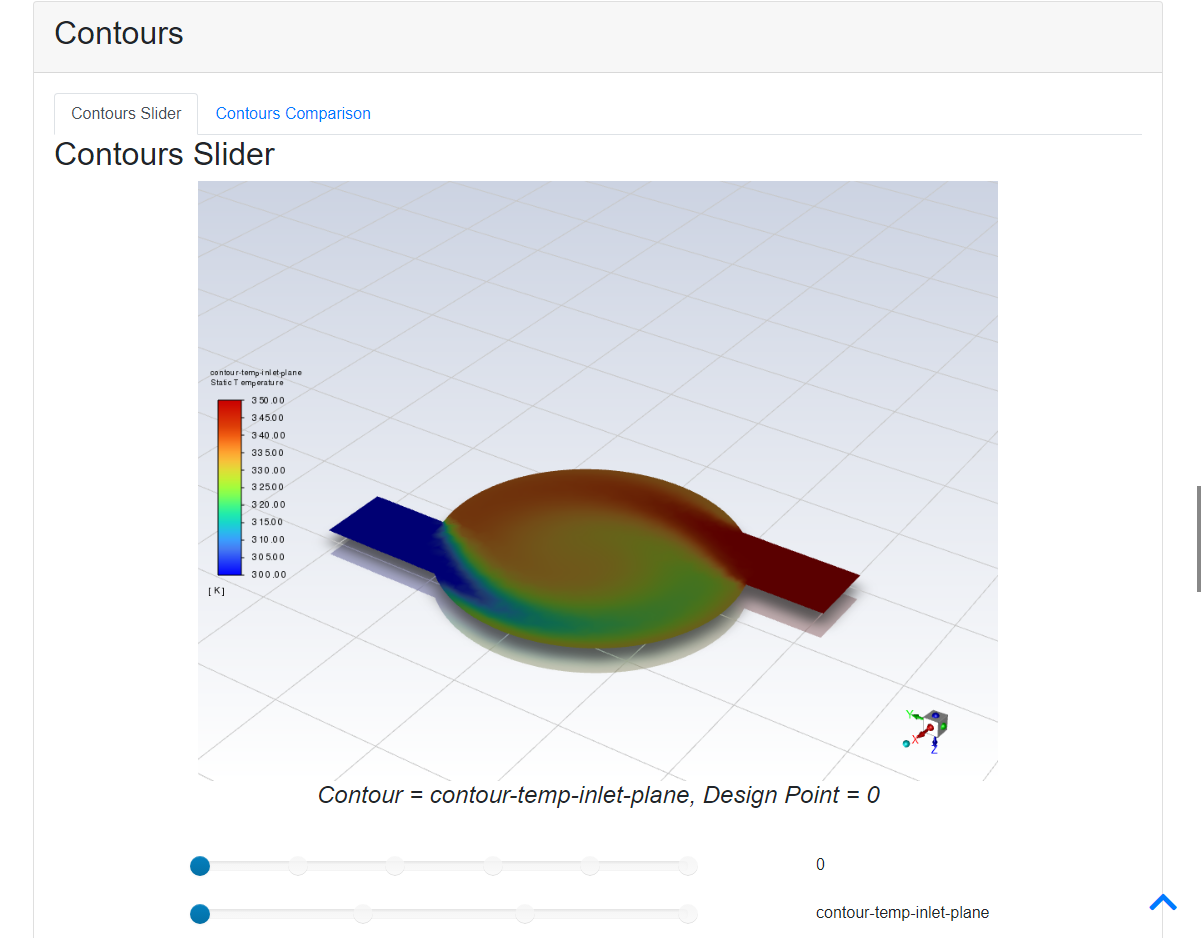
Task: Click the design point value label showing 0
Action: pyautogui.click(x=820, y=864)
